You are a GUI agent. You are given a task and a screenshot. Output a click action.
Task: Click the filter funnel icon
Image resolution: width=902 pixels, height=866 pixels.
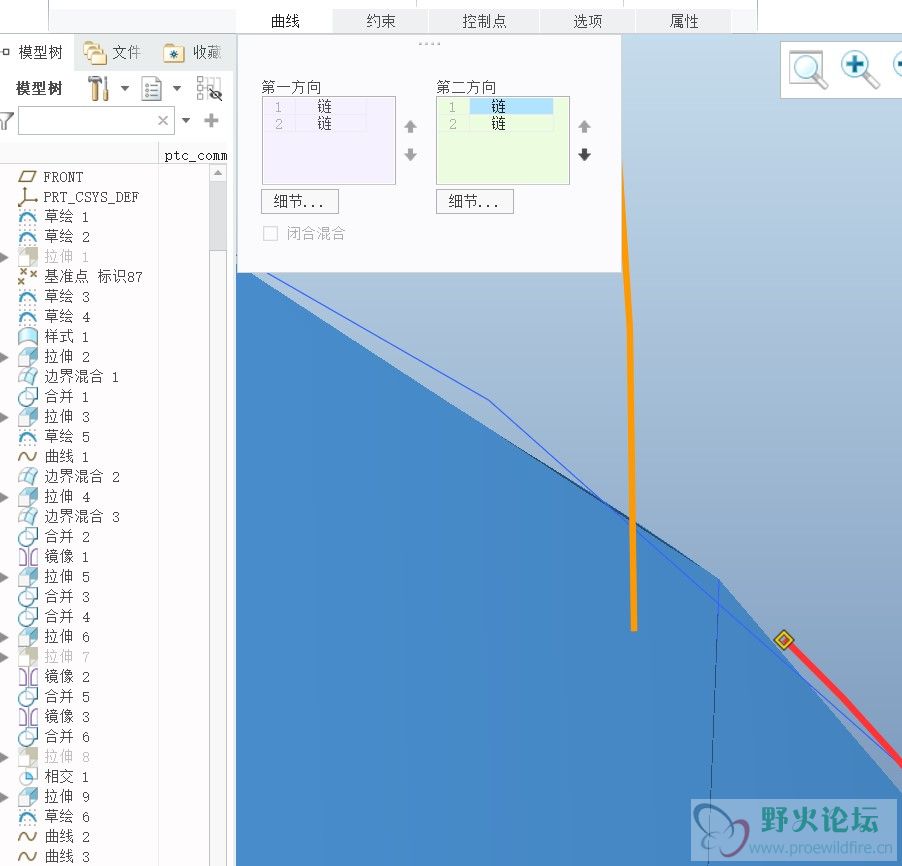tap(6, 121)
